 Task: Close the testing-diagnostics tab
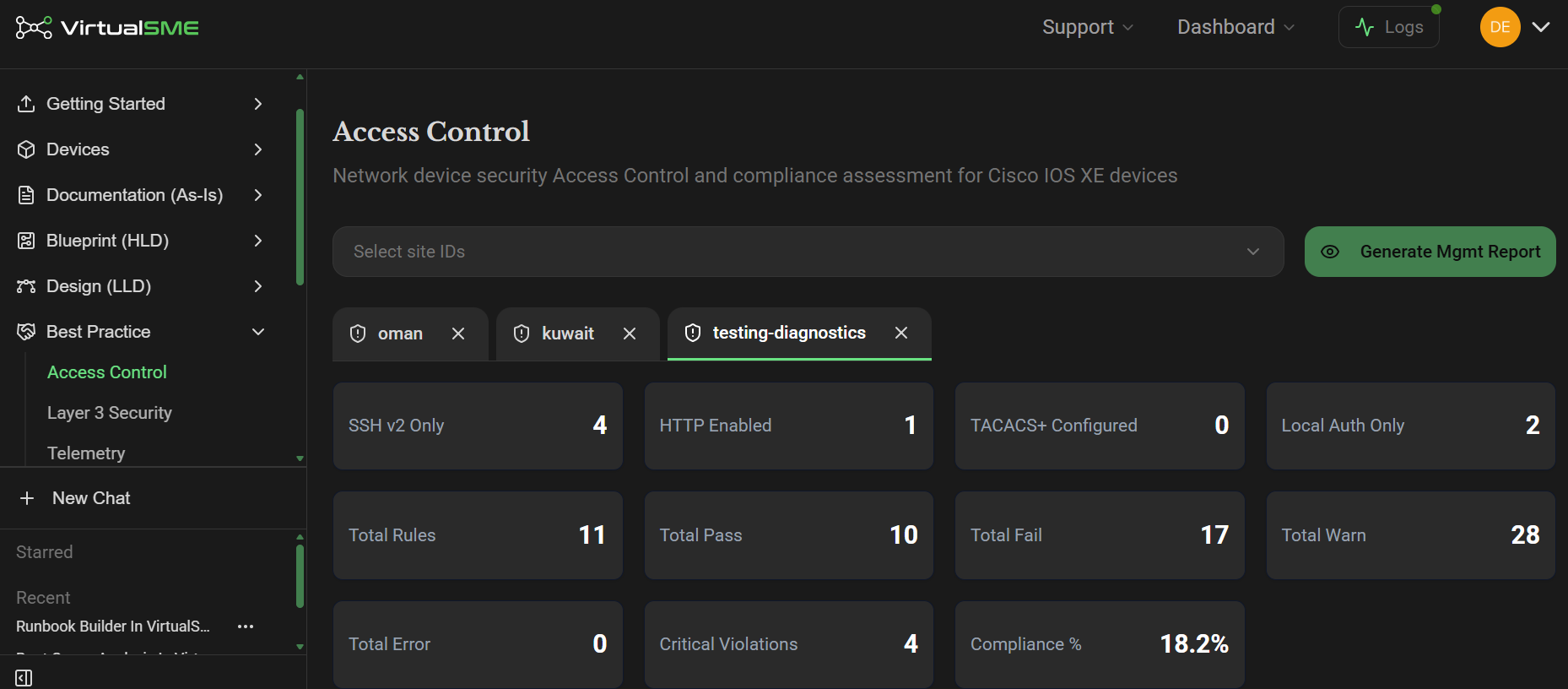[901, 333]
